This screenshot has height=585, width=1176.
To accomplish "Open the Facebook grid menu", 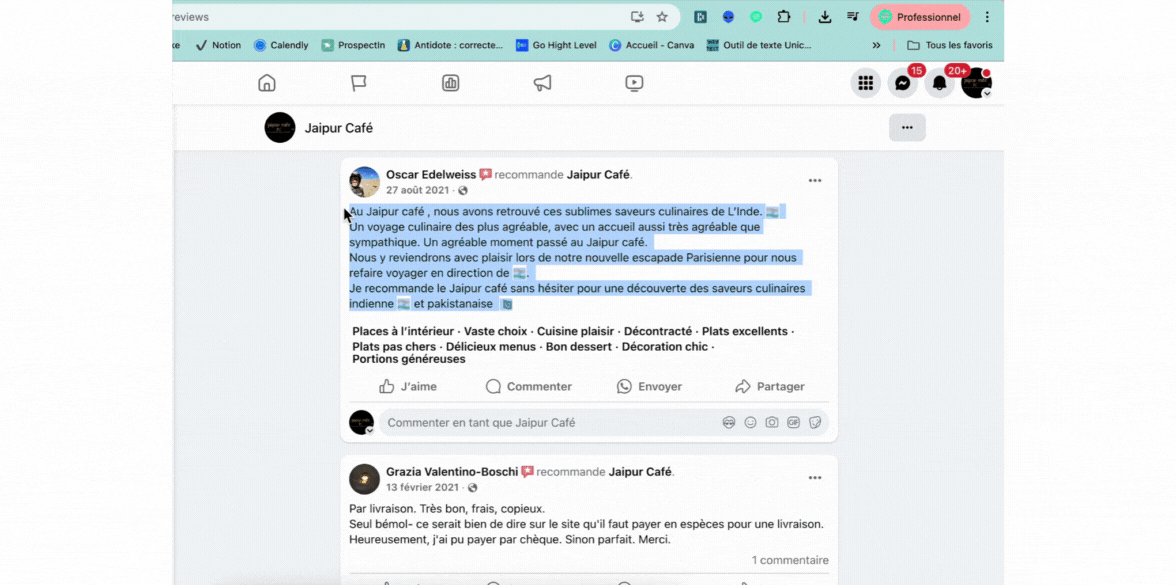I will [x=866, y=83].
